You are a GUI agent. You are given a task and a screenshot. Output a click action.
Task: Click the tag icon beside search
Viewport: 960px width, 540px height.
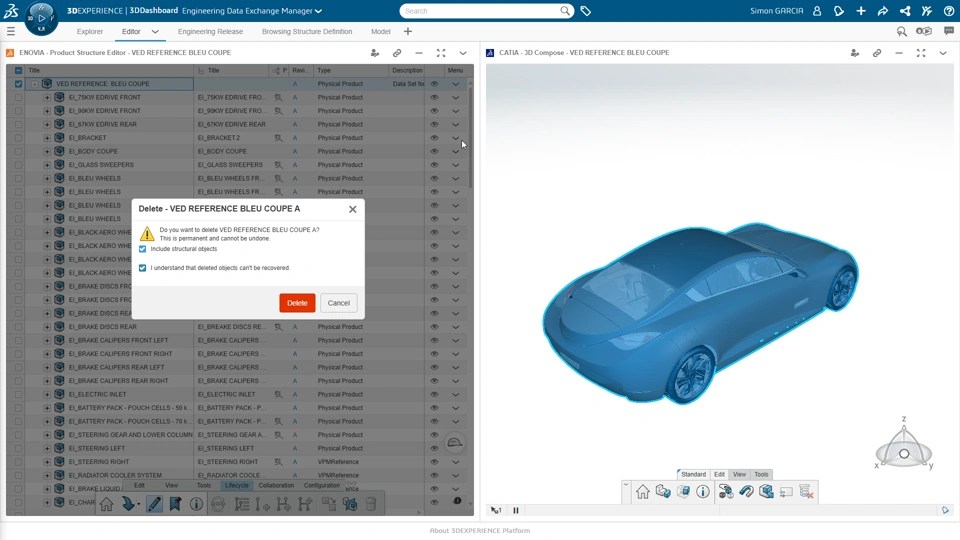(585, 11)
